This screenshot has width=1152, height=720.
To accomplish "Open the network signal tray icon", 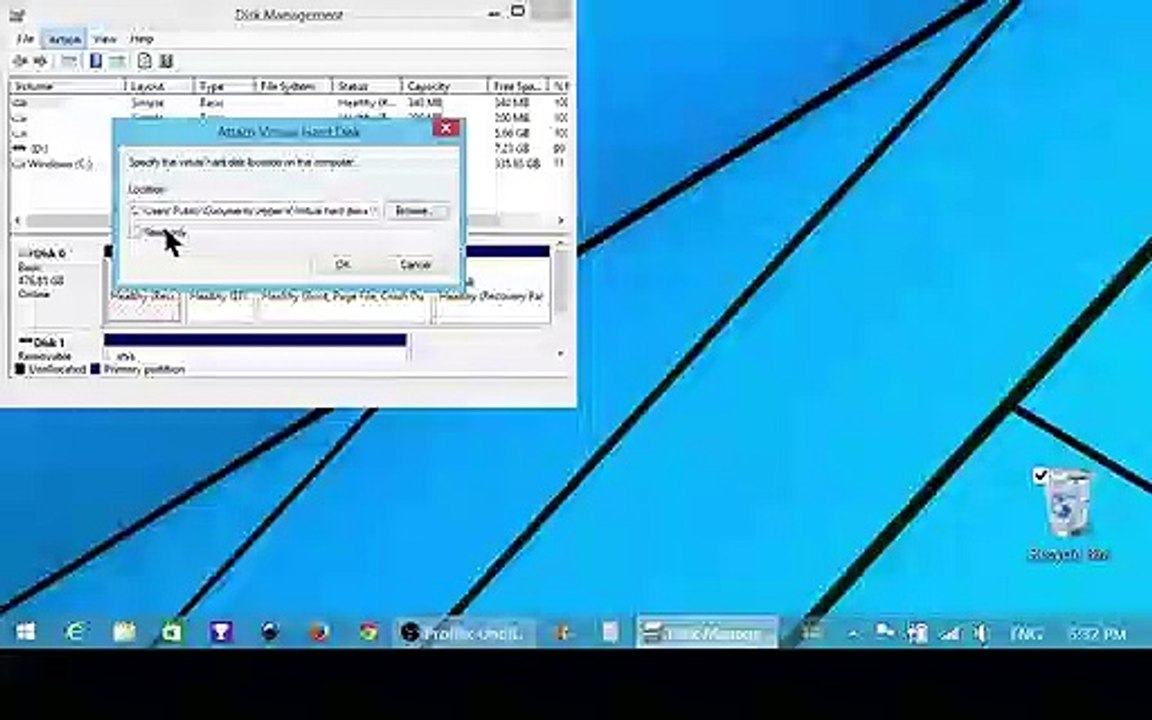I will click(x=950, y=633).
